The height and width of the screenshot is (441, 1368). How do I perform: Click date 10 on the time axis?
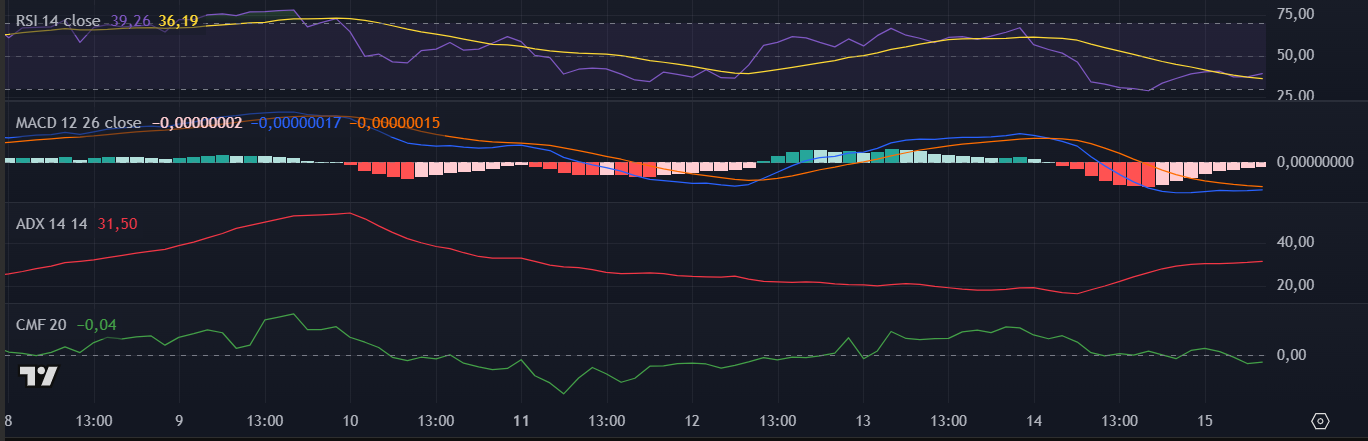coord(350,421)
